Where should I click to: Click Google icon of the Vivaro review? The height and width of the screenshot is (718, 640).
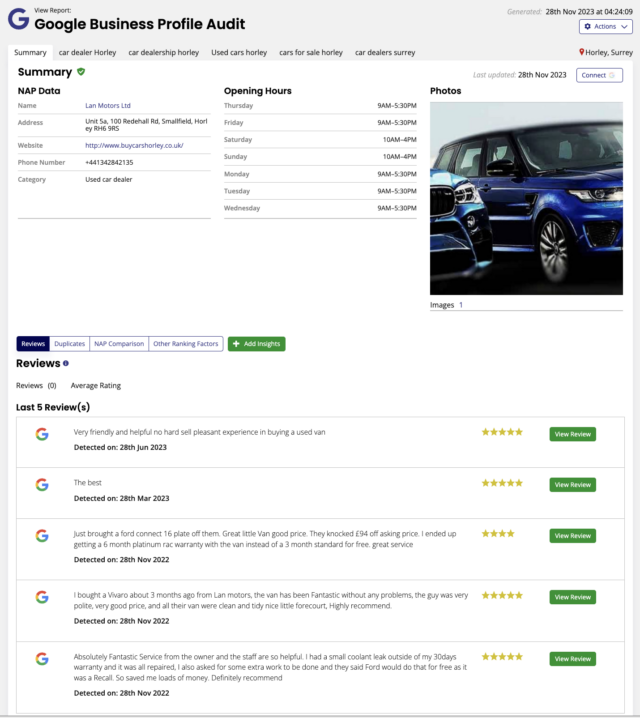pos(42,597)
